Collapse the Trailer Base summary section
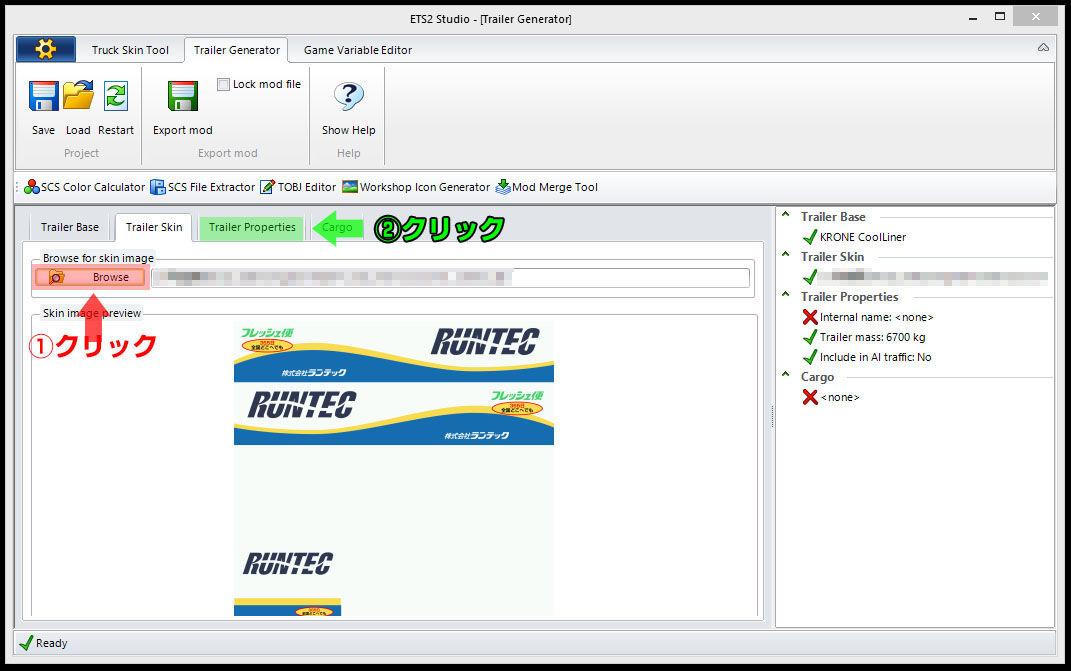 click(x=785, y=215)
